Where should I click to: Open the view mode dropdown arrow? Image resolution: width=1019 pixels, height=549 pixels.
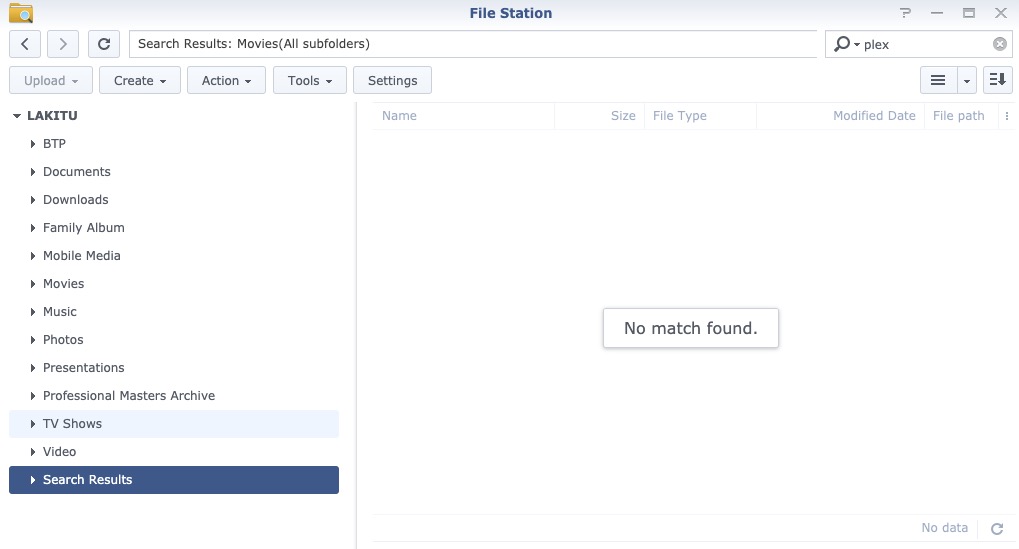click(x=967, y=80)
